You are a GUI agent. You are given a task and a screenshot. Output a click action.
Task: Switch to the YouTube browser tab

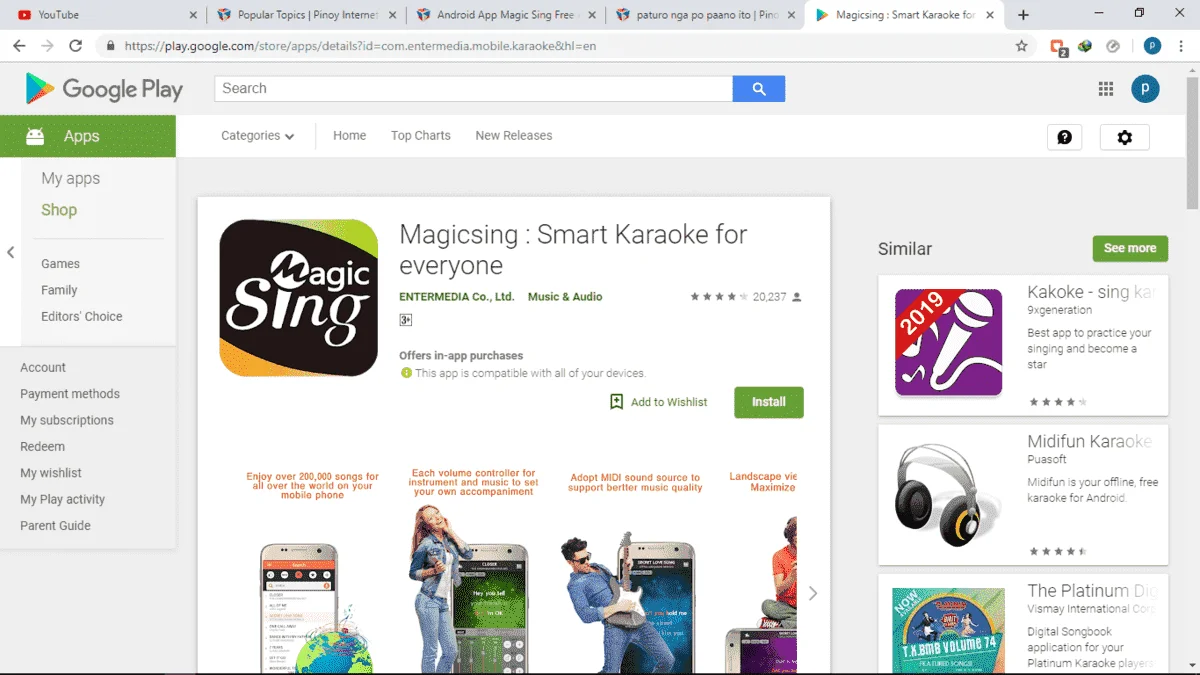[105, 15]
